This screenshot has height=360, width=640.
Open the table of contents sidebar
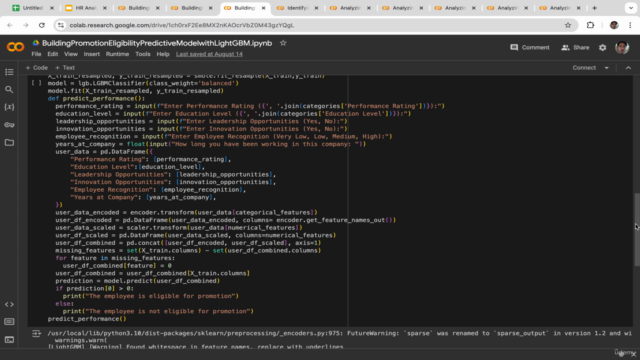pos(9,72)
